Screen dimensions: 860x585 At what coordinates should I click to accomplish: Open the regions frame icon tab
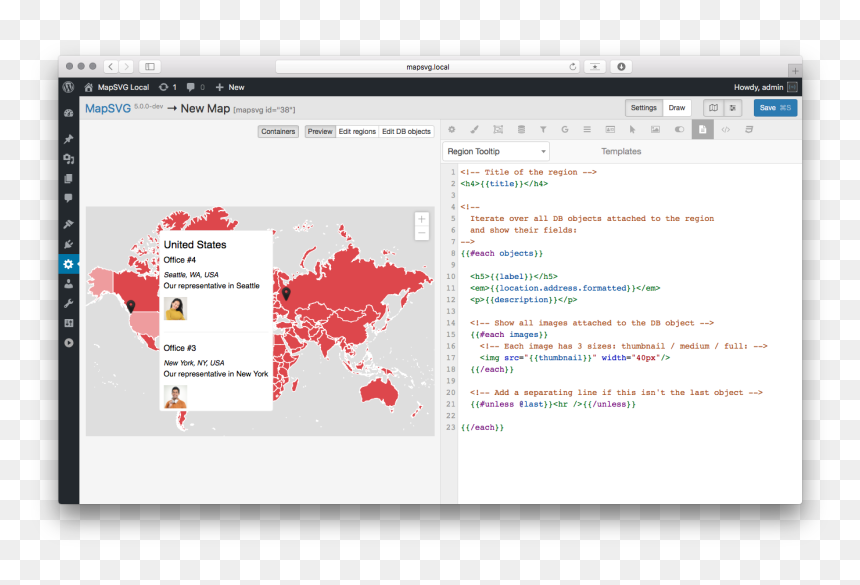pyautogui.click(x=498, y=130)
